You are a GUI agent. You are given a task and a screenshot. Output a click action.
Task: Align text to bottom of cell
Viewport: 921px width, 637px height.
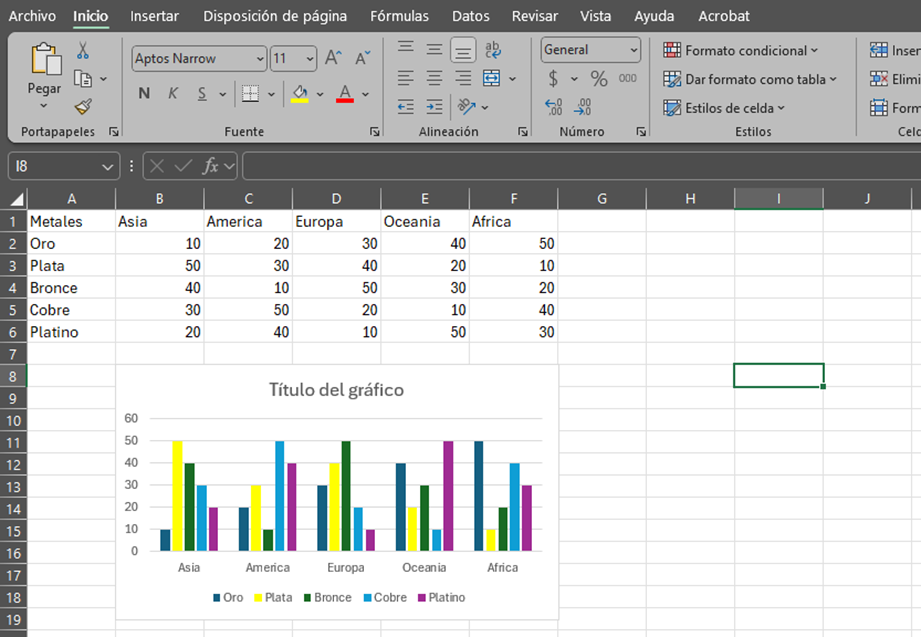point(463,50)
